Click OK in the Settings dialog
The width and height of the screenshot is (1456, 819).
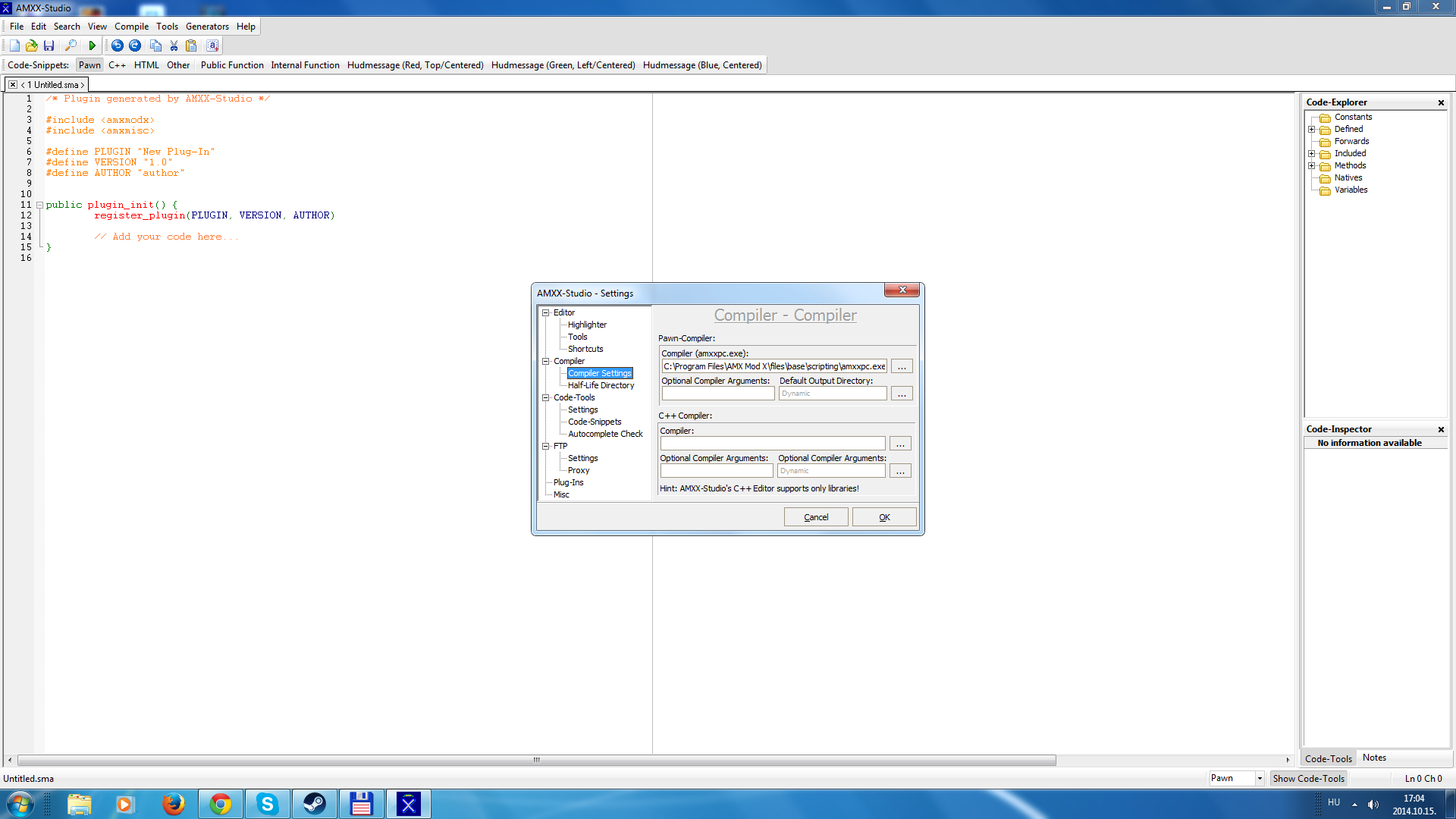[x=884, y=517]
